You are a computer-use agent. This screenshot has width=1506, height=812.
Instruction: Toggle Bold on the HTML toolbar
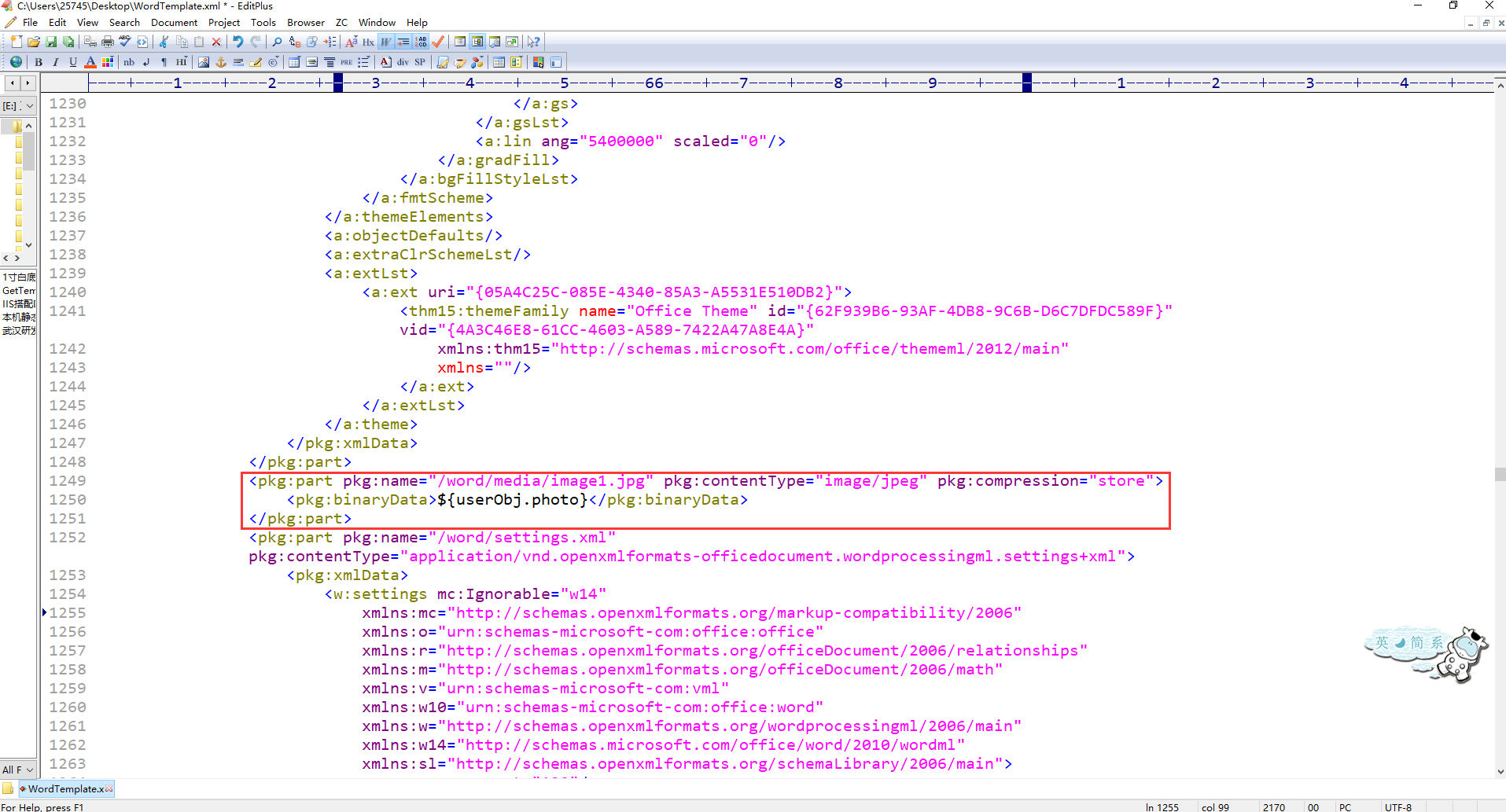[x=39, y=61]
